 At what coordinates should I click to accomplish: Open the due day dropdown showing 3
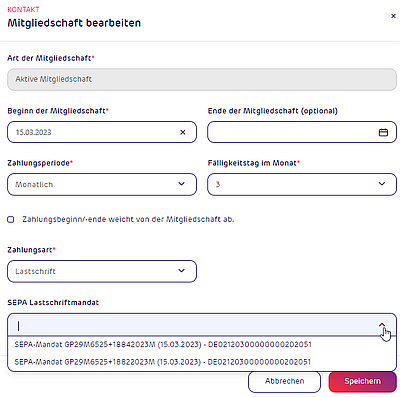[x=302, y=184]
